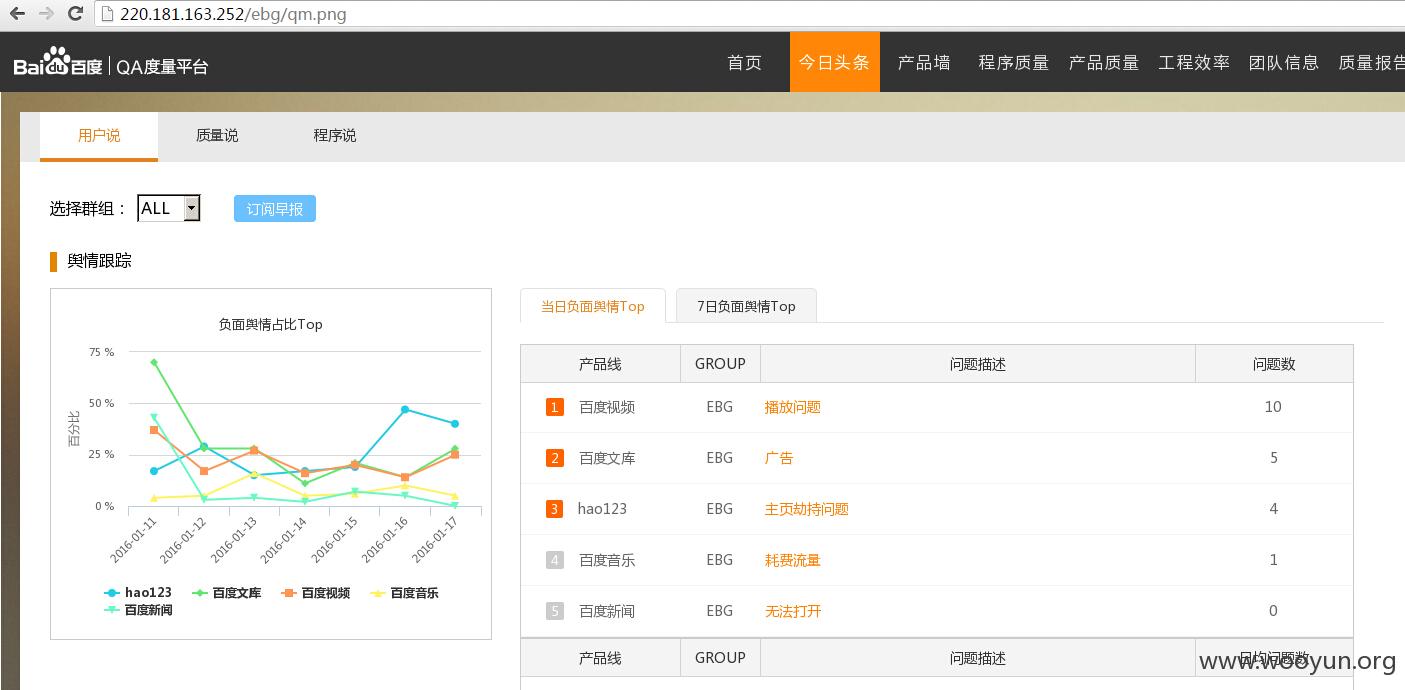1405x690 pixels.
Task: Click the hao123 data point at 2016-01-16
Action: 405,409
